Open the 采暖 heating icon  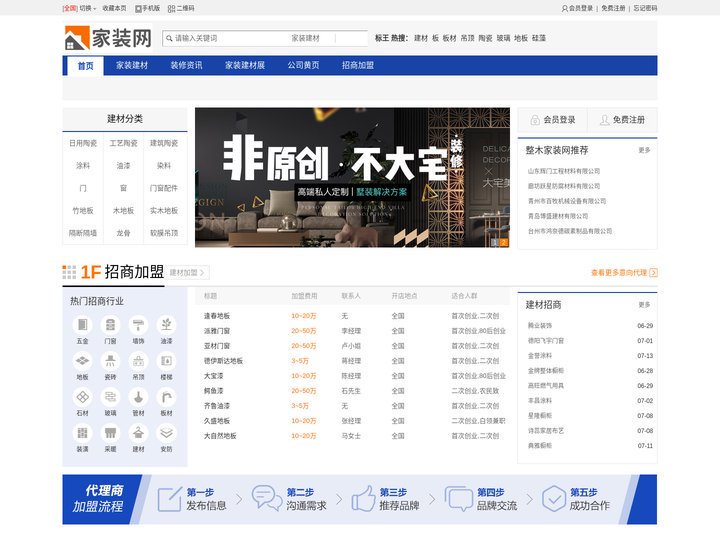(x=110, y=433)
